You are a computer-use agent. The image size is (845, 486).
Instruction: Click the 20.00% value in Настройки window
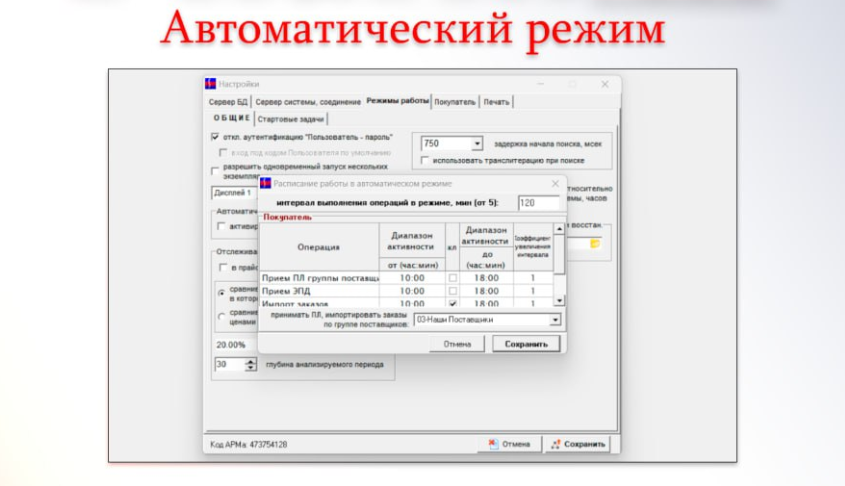[231, 345]
